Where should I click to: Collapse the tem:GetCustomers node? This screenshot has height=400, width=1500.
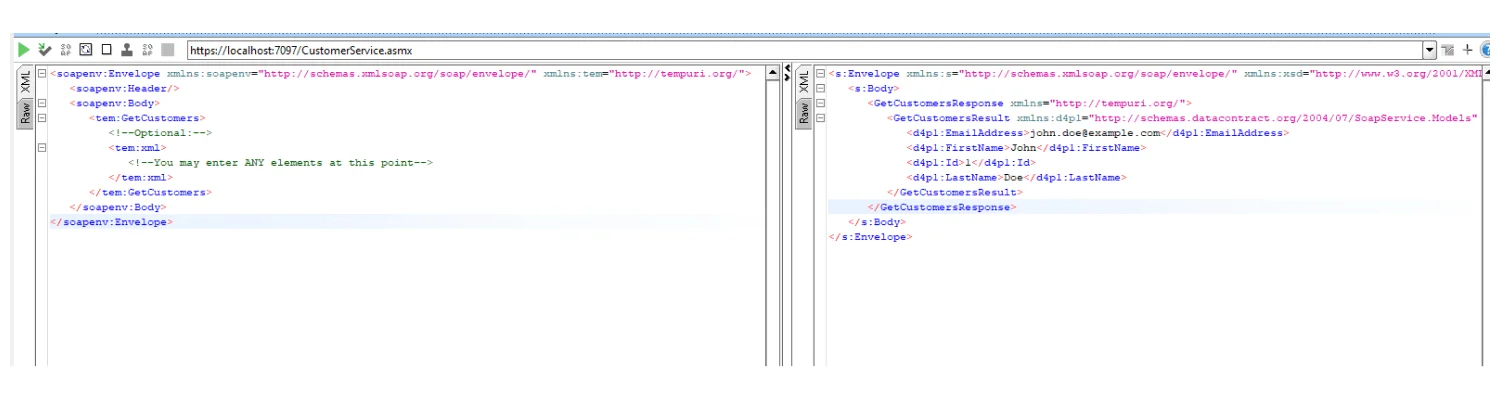coord(41,118)
